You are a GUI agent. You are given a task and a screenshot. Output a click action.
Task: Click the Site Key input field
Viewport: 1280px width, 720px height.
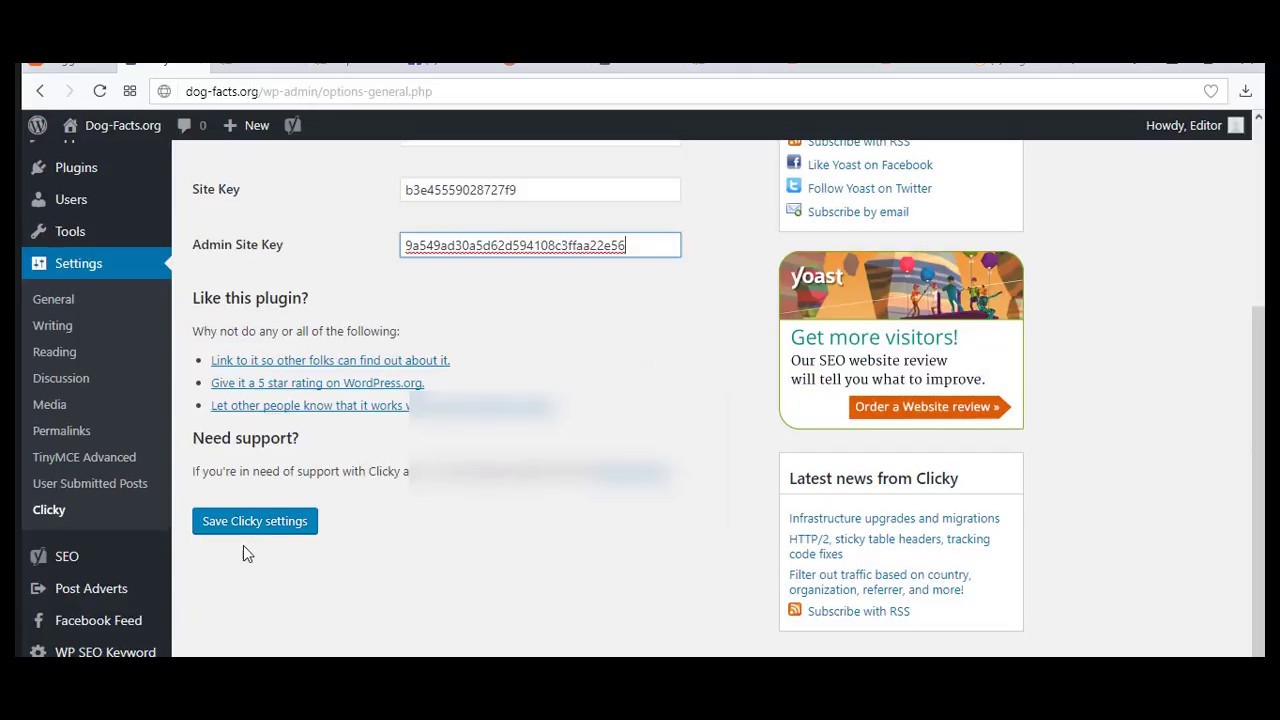coord(540,189)
